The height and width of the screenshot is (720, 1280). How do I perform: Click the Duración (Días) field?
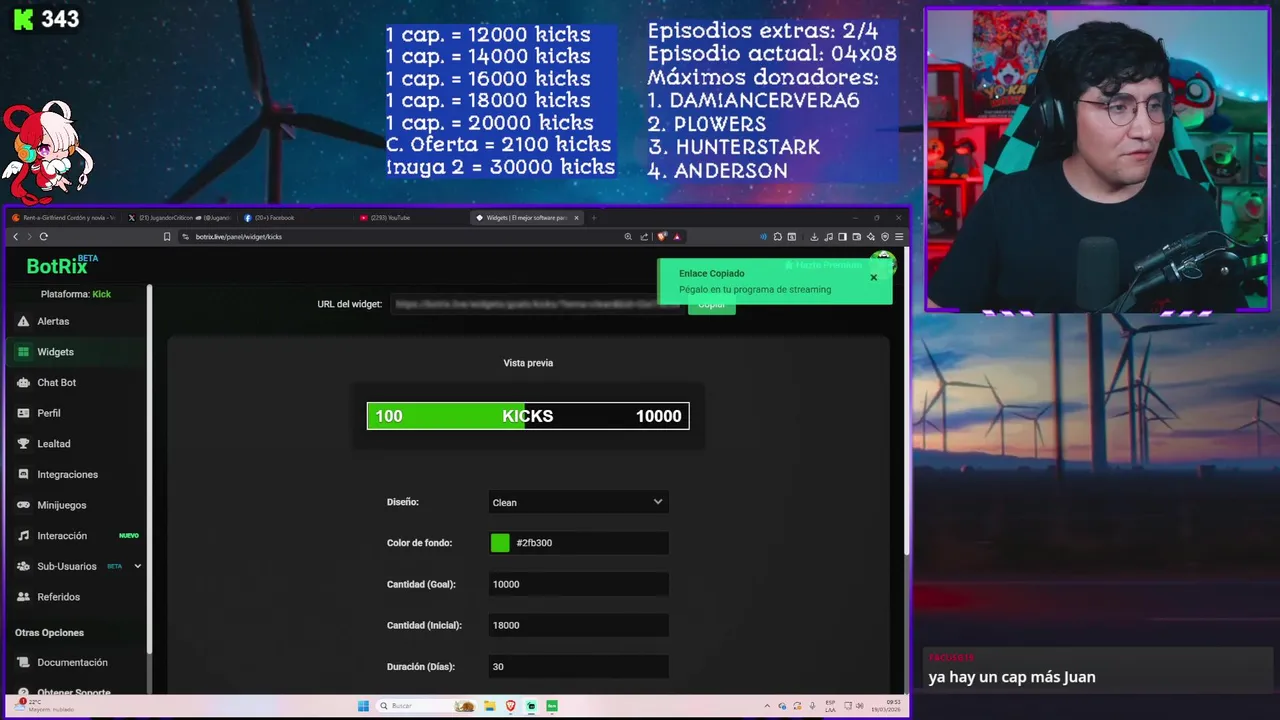(578, 666)
